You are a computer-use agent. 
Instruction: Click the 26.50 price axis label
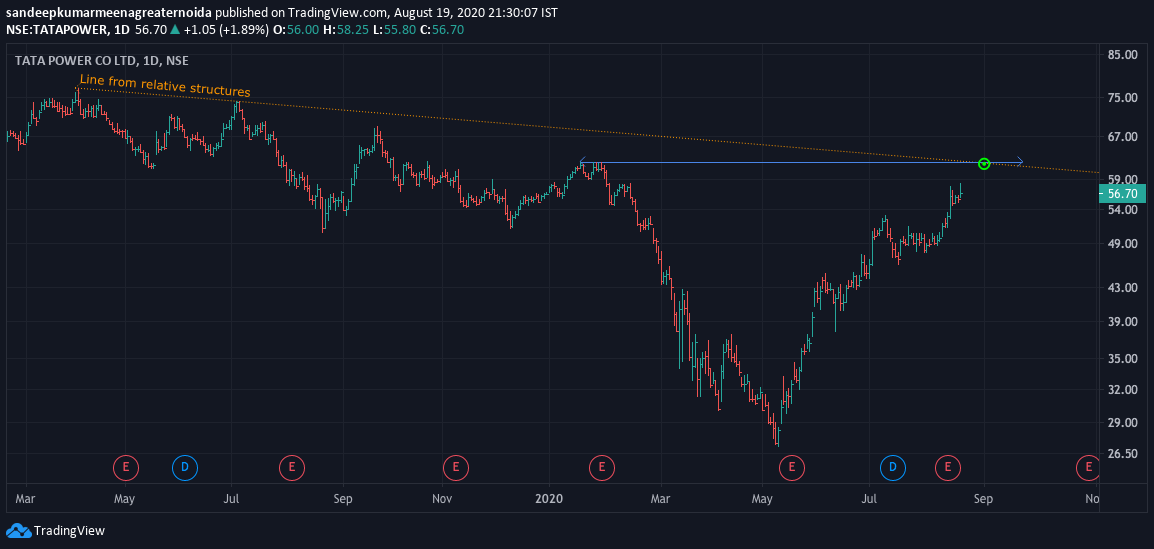pos(1122,453)
